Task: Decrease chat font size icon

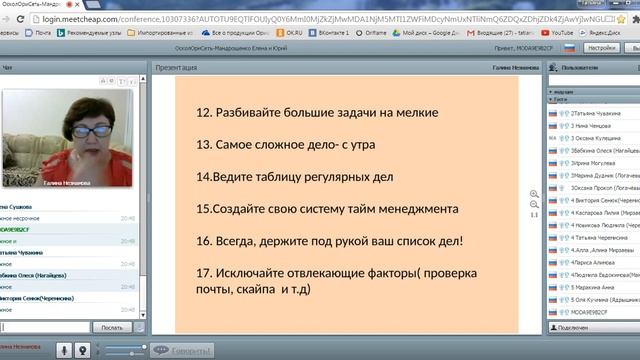Action: [132, 82]
